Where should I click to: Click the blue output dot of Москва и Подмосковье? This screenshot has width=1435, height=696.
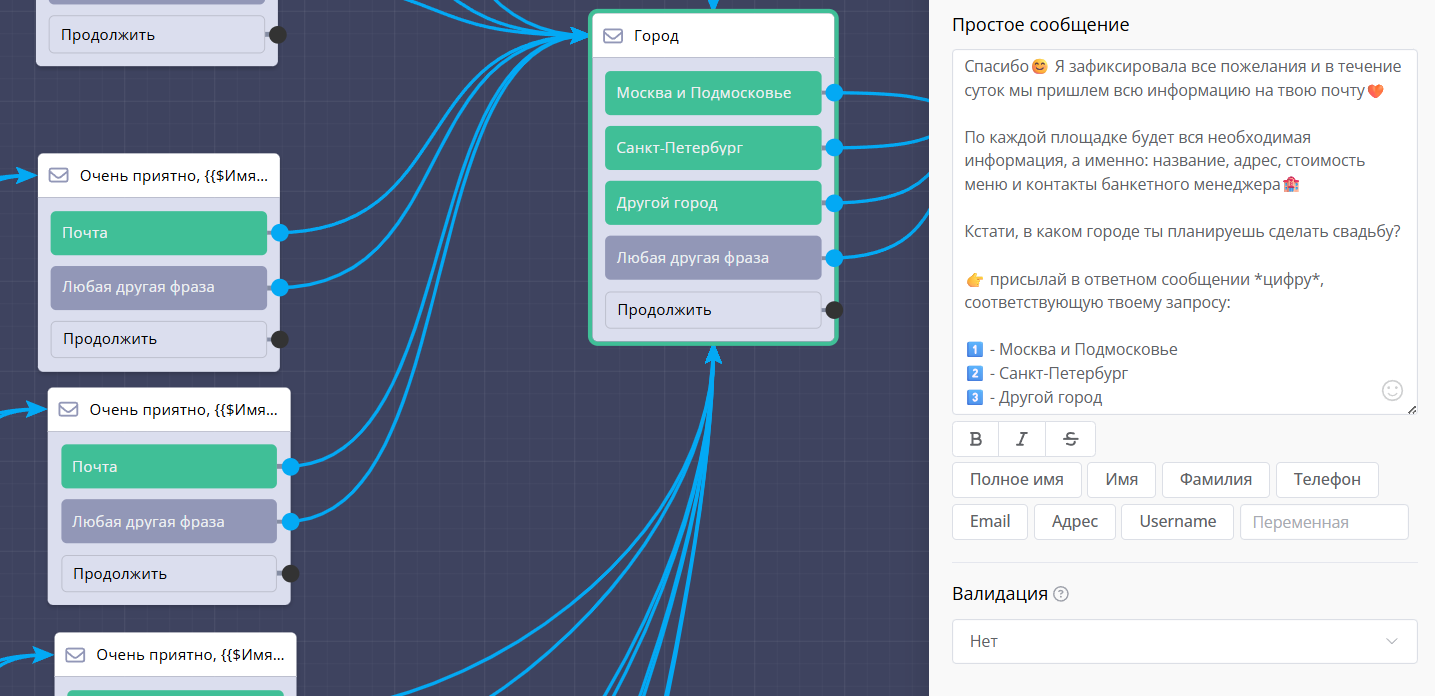click(x=833, y=93)
